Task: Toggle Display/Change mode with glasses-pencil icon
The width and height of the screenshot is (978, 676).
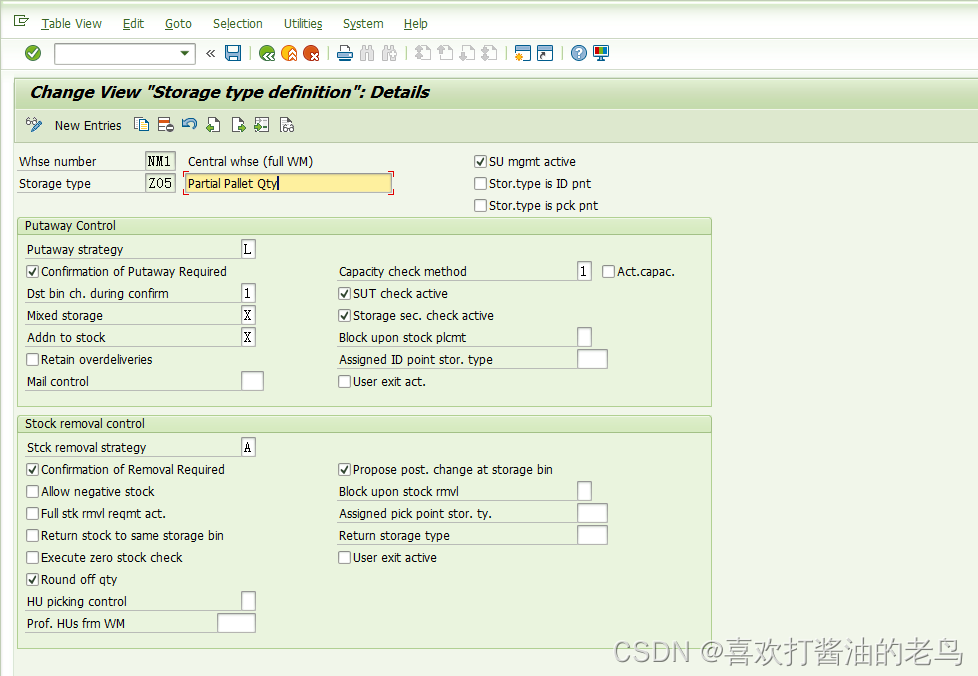Action: (33, 124)
